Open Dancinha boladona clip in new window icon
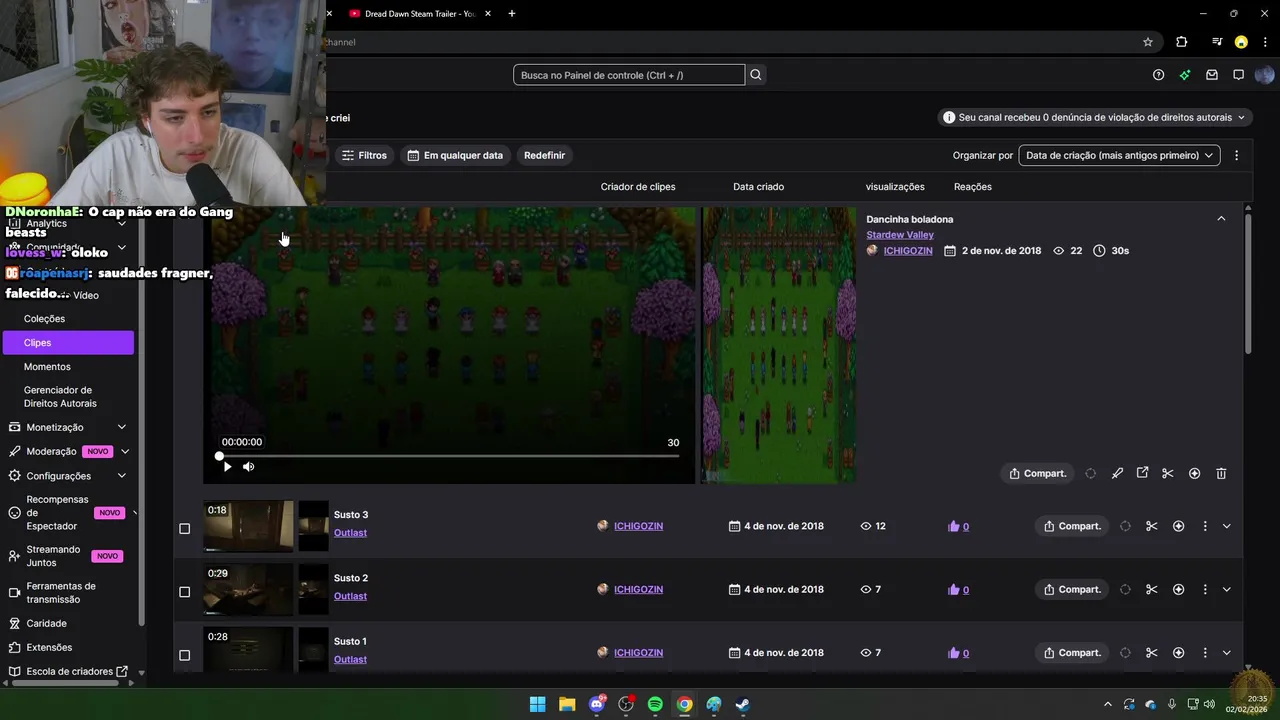The image size is (1280, 720). click(x=1142, y=473)
